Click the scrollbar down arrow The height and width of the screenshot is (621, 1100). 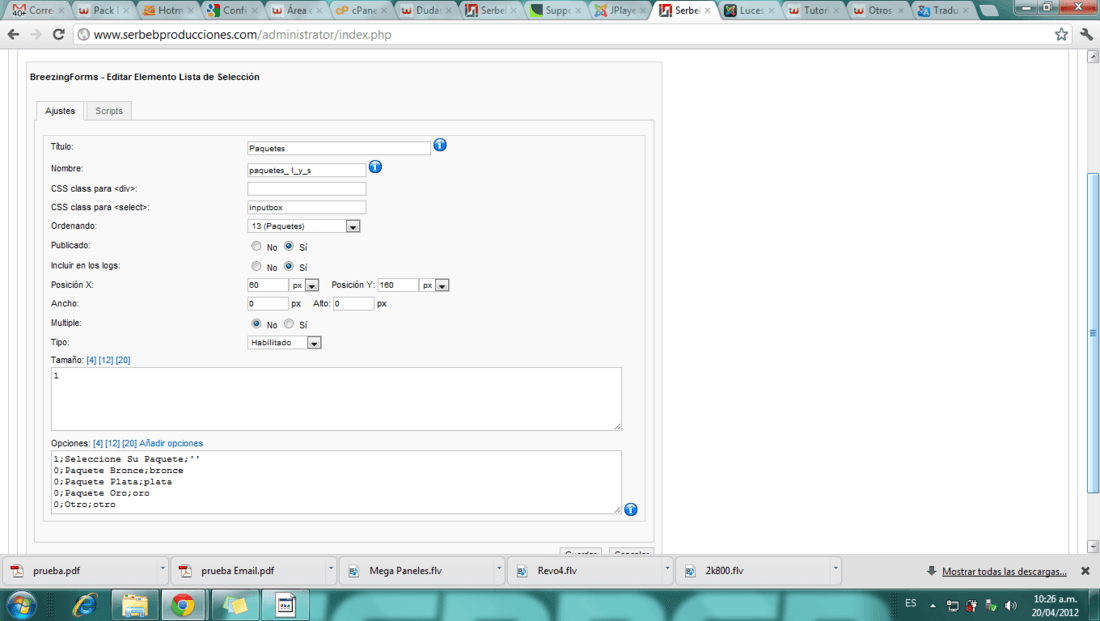[1092, 546]
